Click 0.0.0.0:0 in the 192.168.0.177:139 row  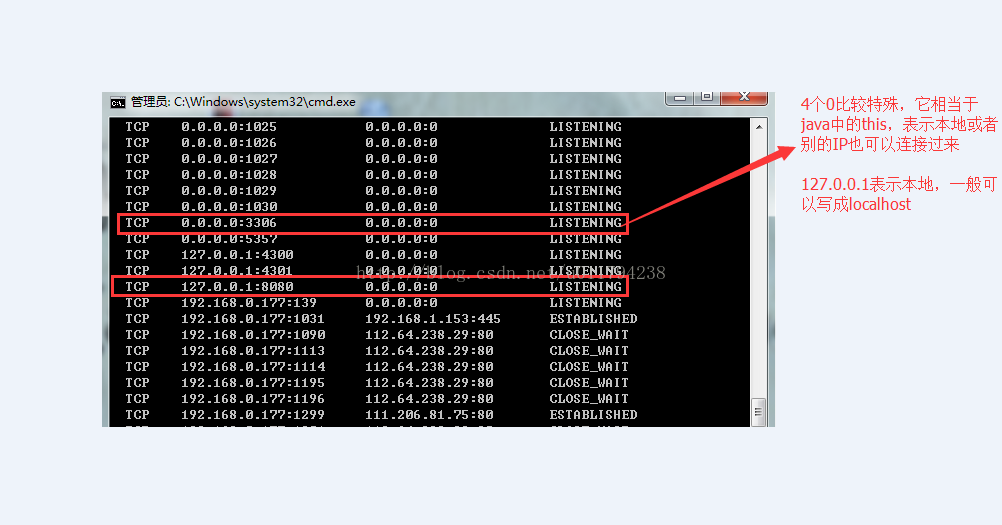(x=401, y=302)
